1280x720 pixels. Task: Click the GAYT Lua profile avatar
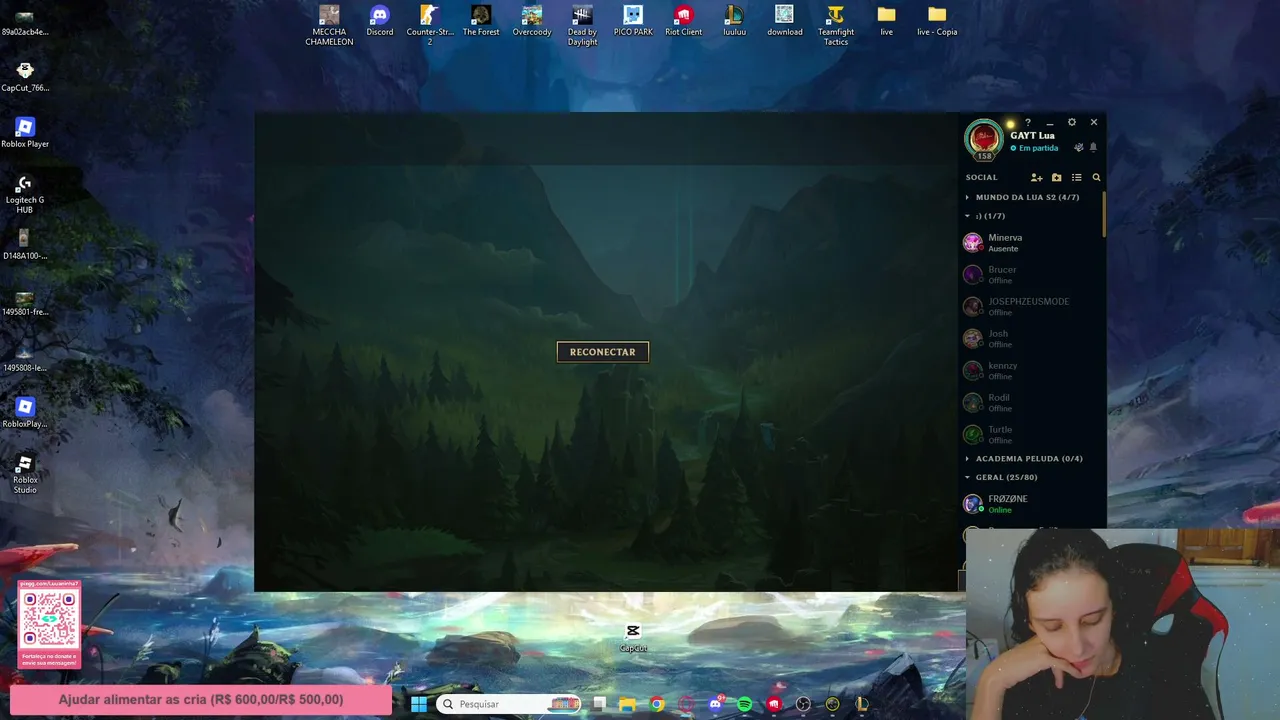(x=984, y=138)
